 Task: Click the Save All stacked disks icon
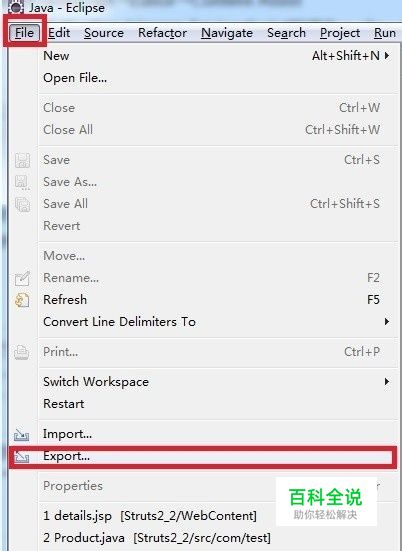click(x=22, y=204)
